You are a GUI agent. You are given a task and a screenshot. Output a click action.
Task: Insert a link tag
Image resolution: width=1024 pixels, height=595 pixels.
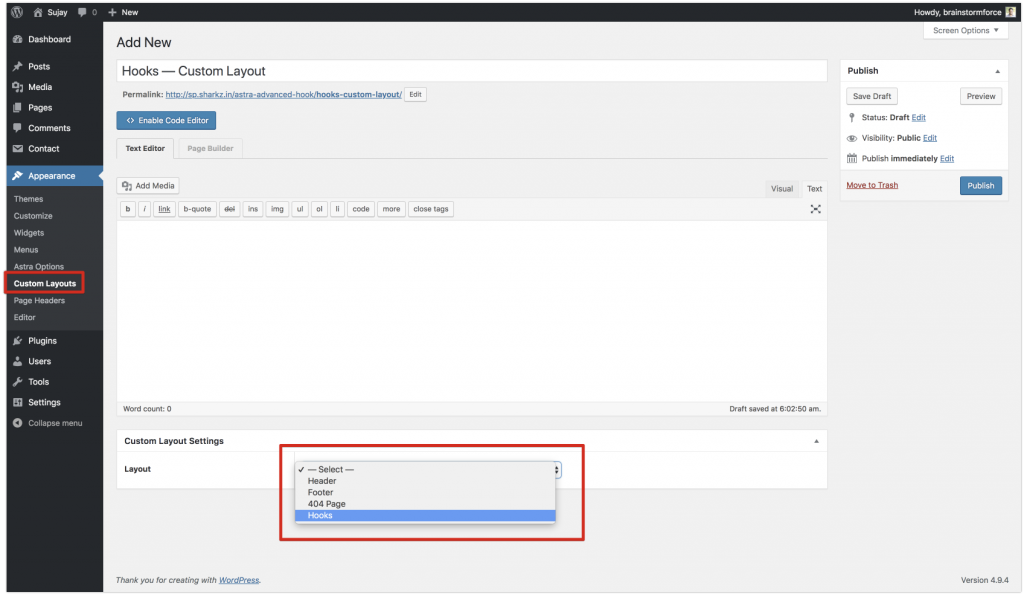pos(165,210)
